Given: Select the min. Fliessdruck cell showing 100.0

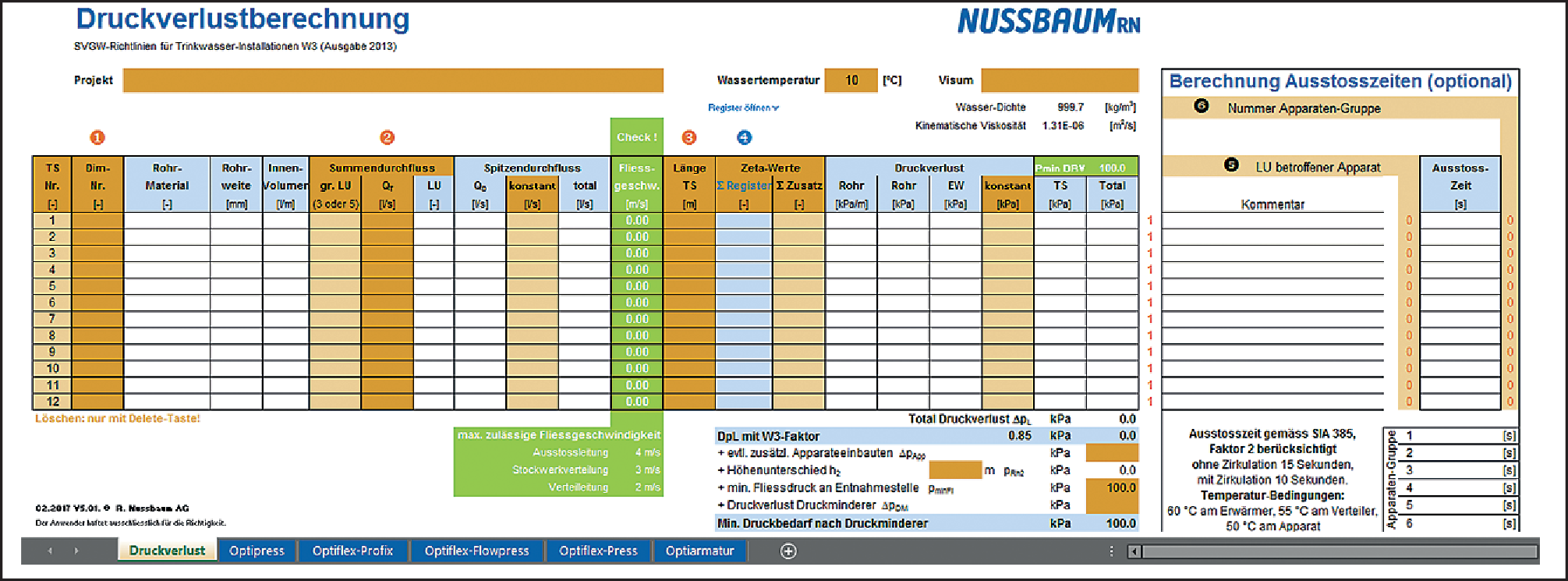Looking at the screenshot, I should click(1112, 488).
